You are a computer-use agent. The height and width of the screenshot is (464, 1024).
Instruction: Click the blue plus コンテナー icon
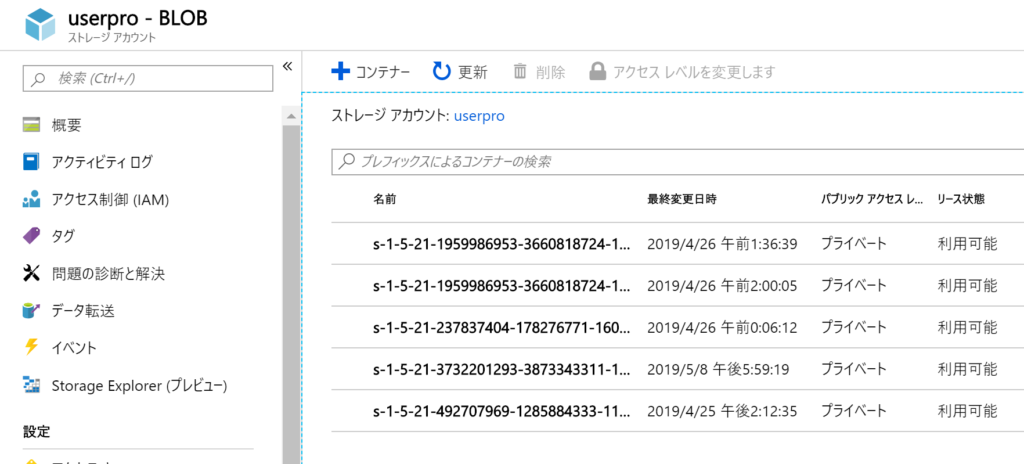click(341, 71)
